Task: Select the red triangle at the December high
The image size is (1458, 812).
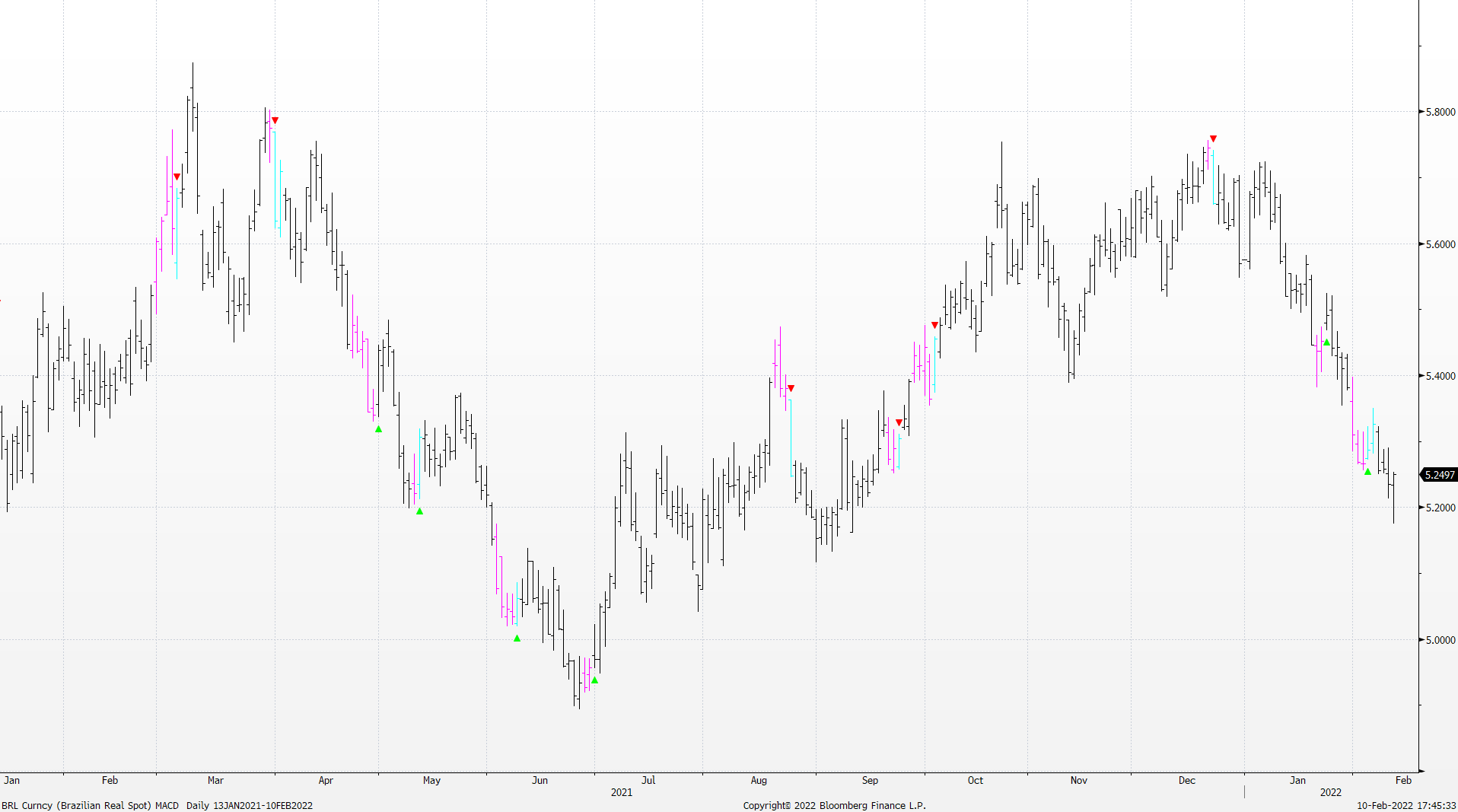Action: [1213, 139]
